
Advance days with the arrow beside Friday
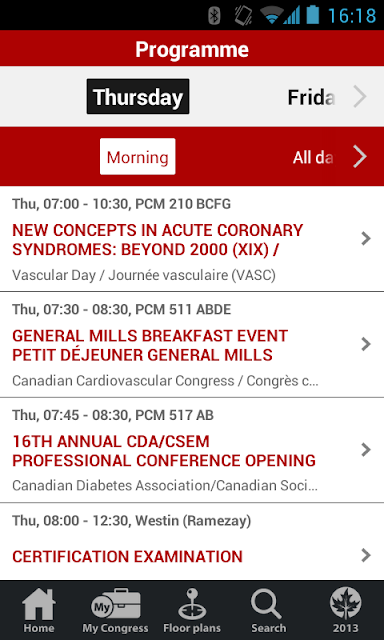tap(360, 97)
